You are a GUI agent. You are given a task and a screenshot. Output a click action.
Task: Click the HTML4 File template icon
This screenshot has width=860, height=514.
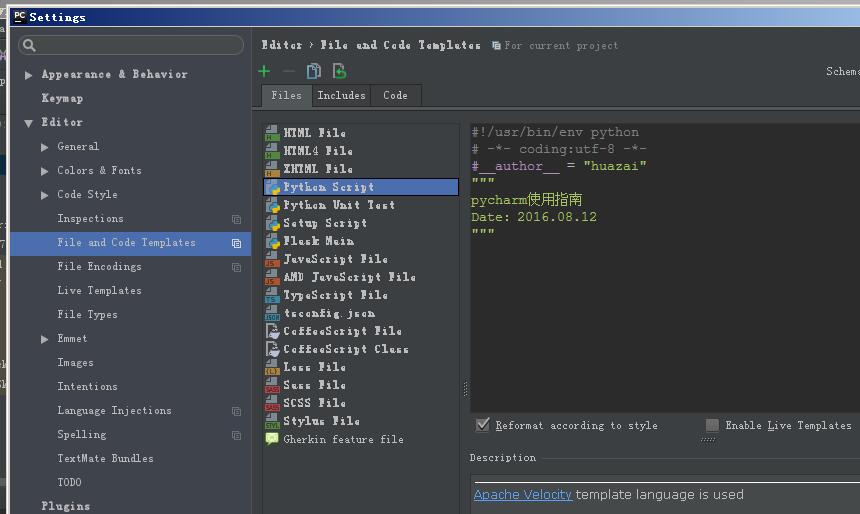272,151
